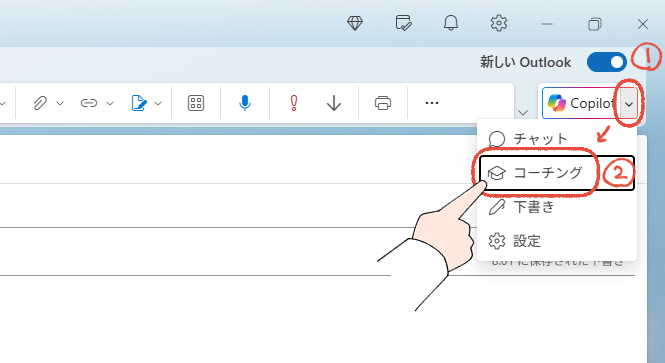The image size is (665, 363).
Task: Mark message high importance with exclamation icon
Action: 293,103
